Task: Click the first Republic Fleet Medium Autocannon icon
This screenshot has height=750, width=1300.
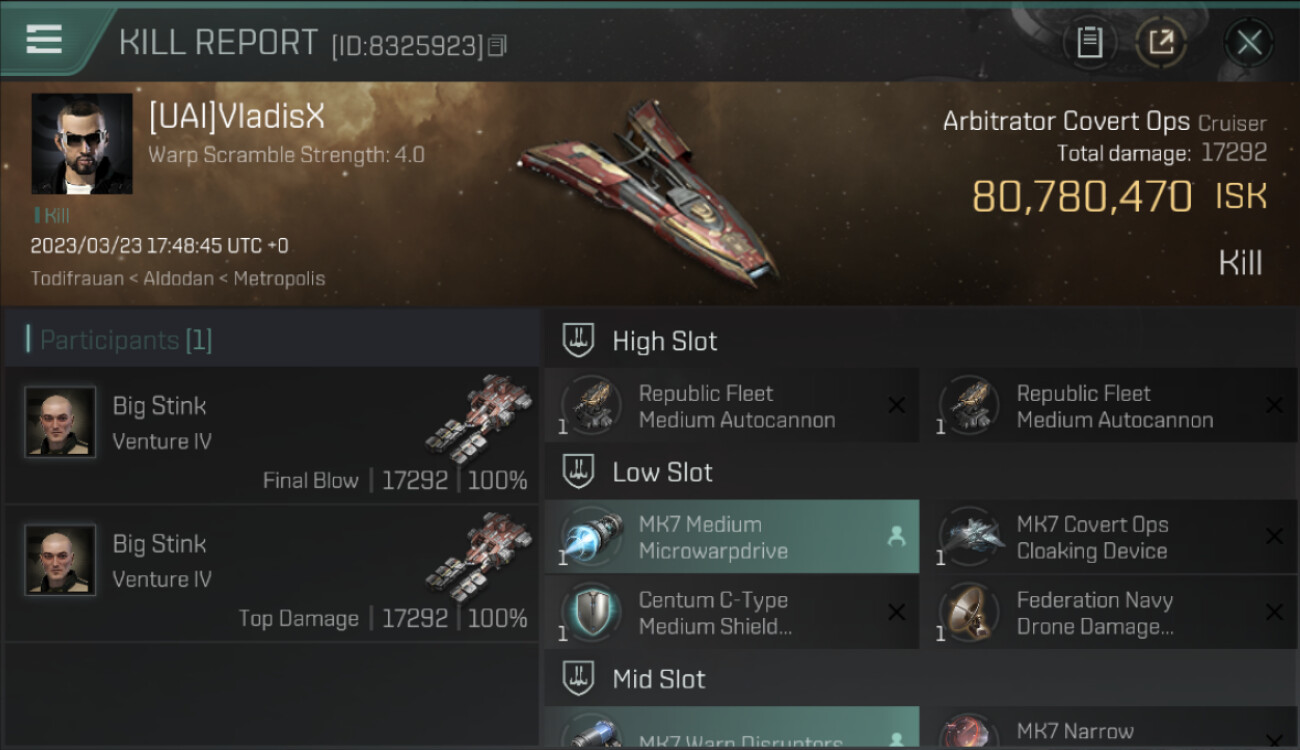Action: (591, 405)
